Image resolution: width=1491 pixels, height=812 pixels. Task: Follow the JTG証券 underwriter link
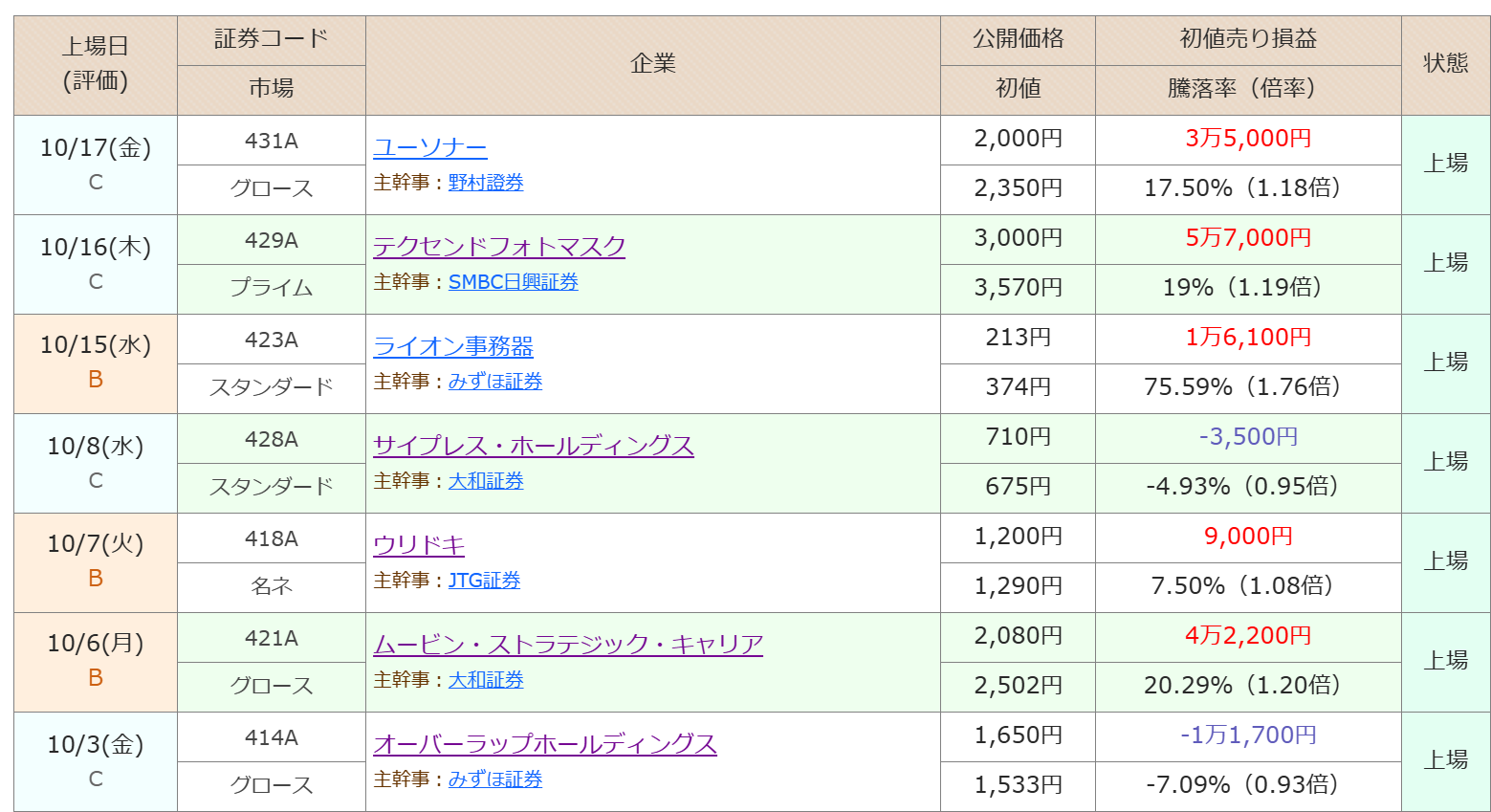click(x=484, y=581)
